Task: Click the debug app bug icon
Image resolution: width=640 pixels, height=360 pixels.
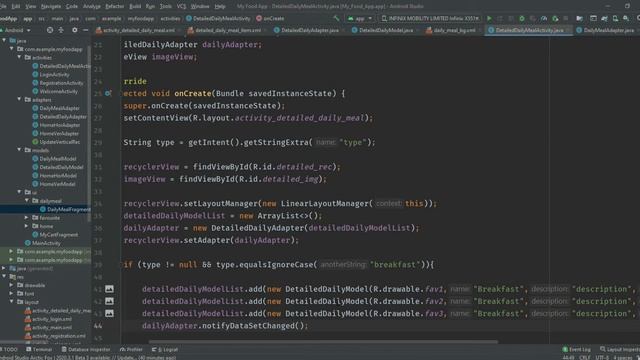Action: 521,18
